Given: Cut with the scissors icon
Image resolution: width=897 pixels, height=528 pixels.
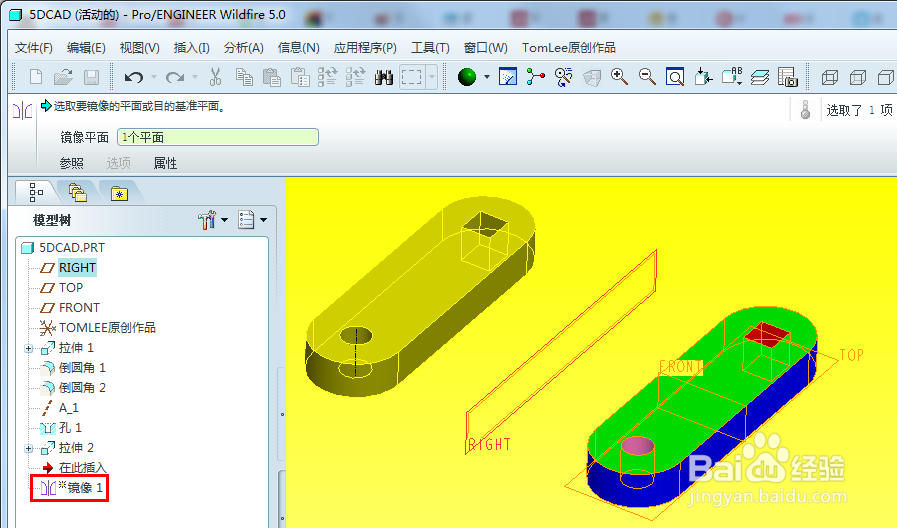Looking at the screenshot, I should click(215, 77).
